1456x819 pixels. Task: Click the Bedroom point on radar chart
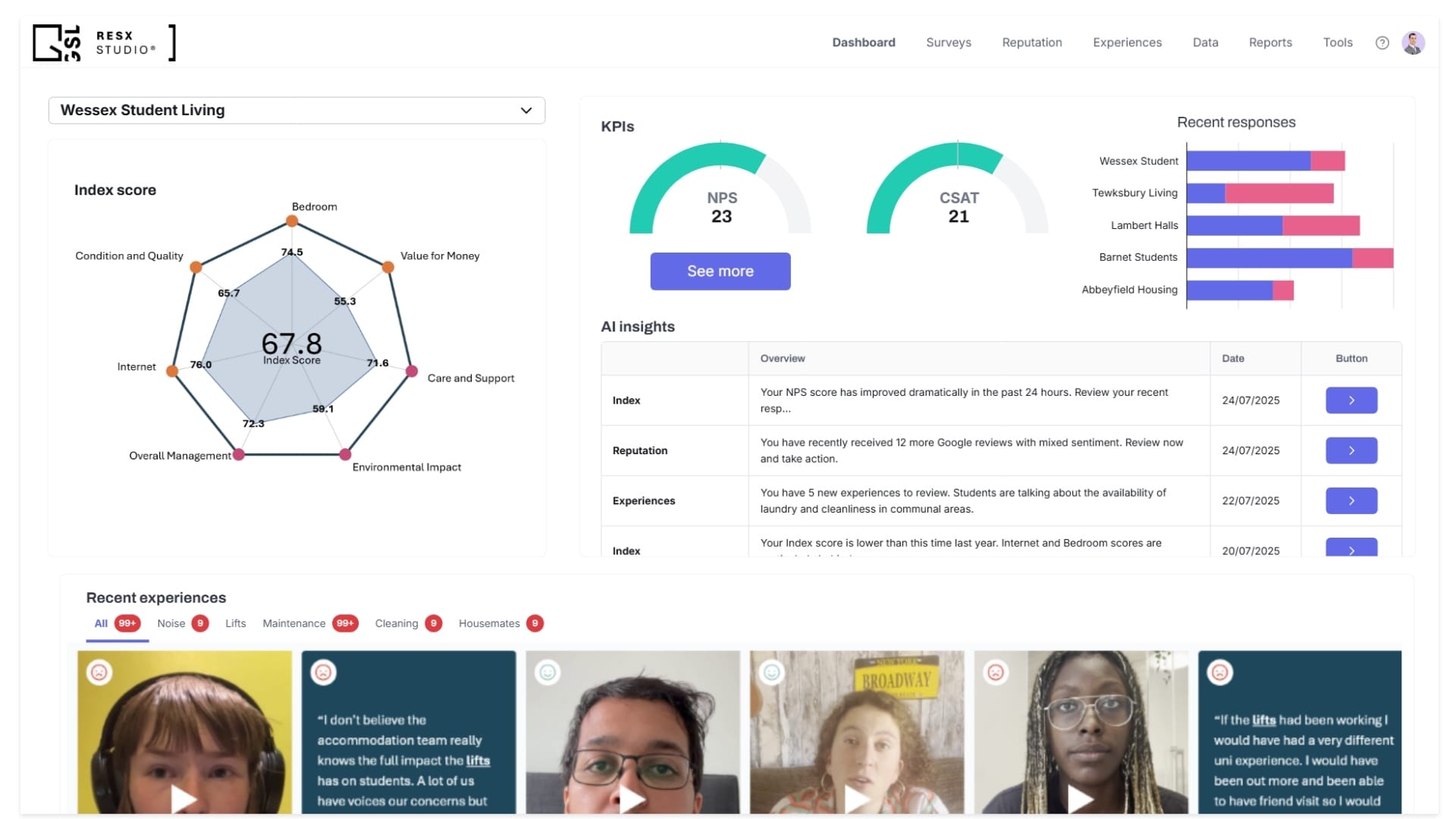coord(292,221)
